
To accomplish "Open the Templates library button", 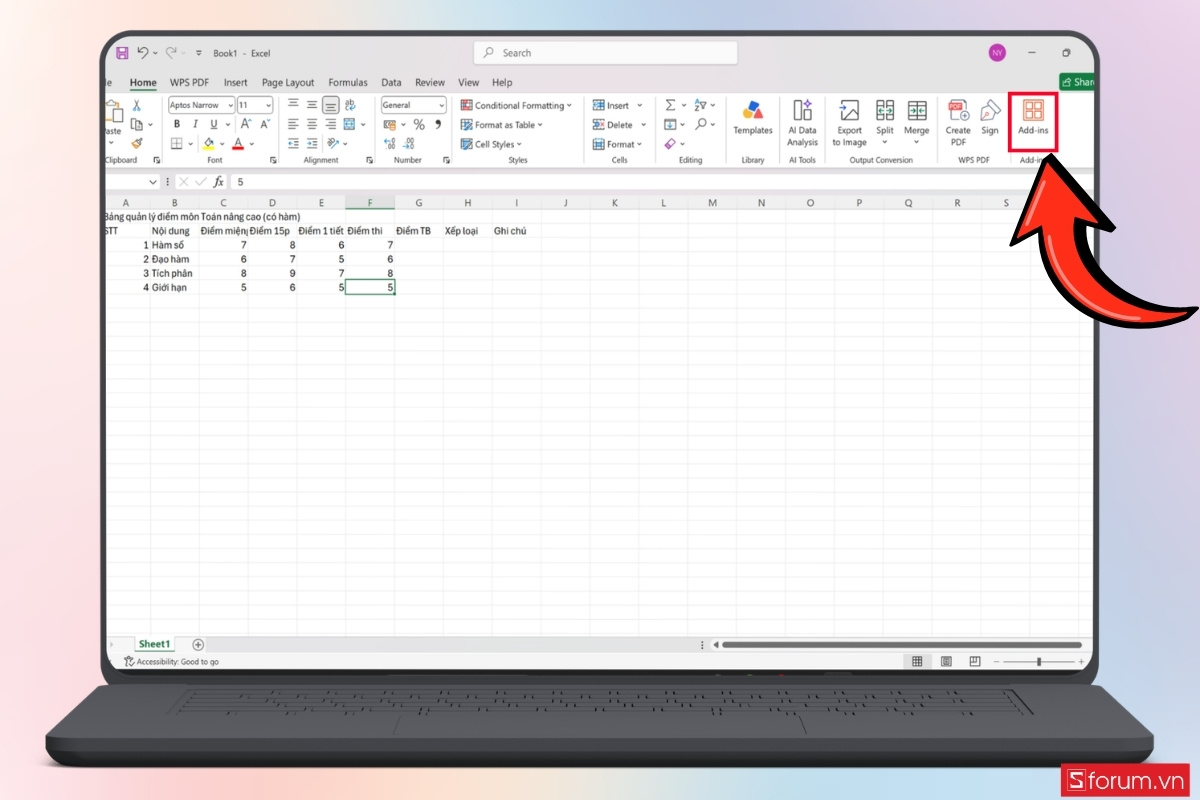I will [x=753, y=118].
